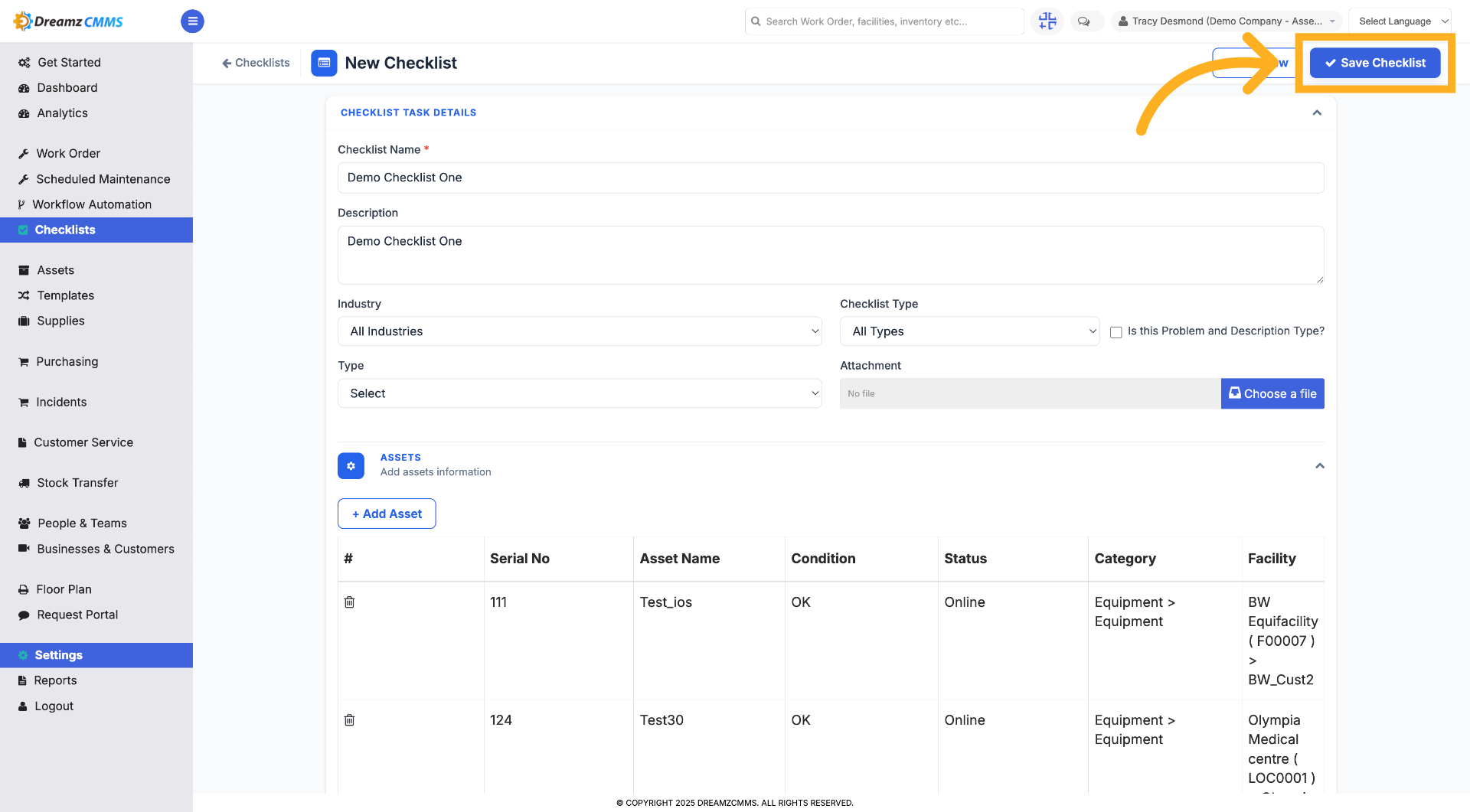Click the blue Assets gear icon
This screenshot has width=1470, height=812.
(x=351, y=465)
